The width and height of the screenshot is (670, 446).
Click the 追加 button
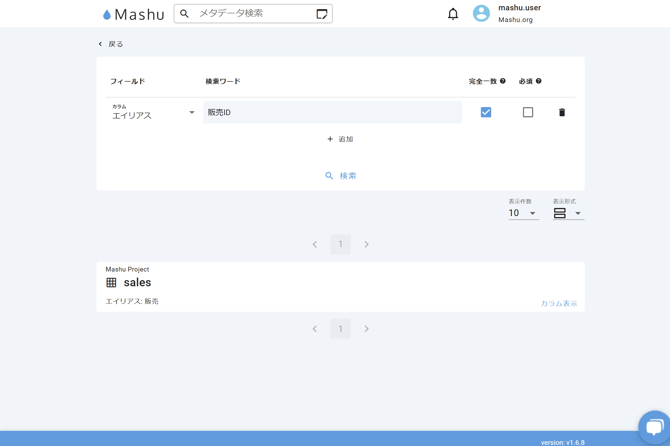tap(340, 139)
